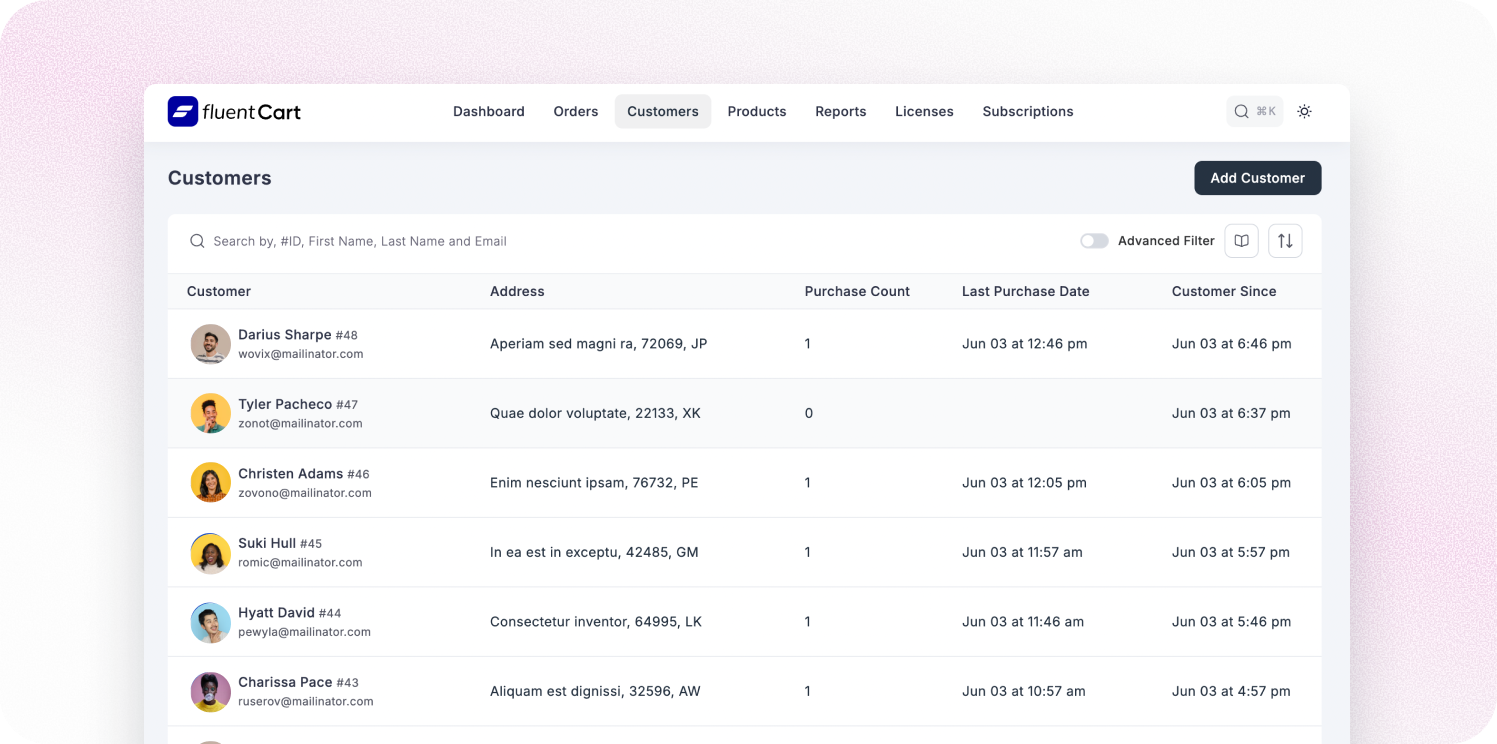Click customer since Jun 03 at 6:37 pm
1497x744 pixels.
pos(1231,413)
